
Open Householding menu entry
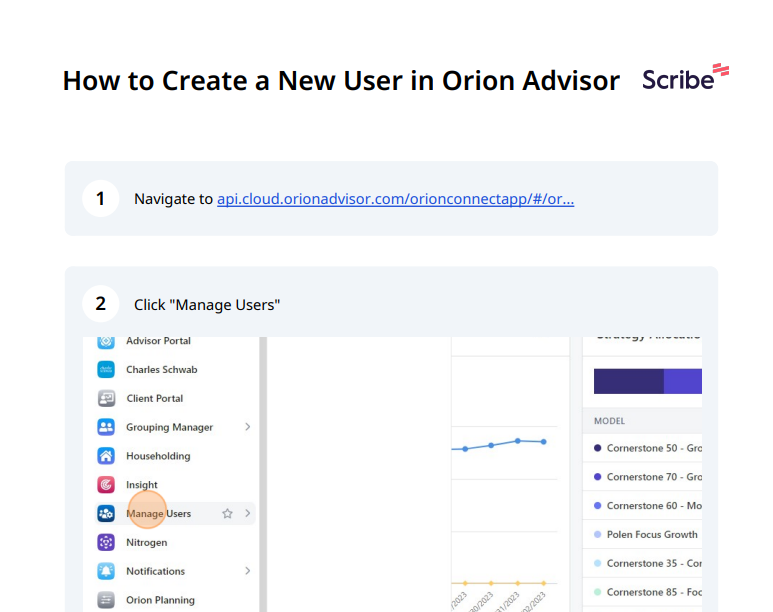pos(158,456)
